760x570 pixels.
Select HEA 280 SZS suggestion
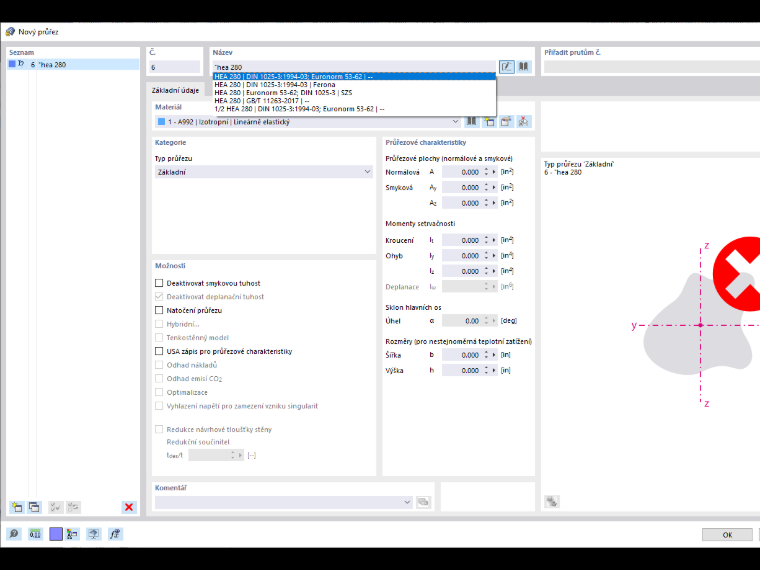[x=354, y=93]
